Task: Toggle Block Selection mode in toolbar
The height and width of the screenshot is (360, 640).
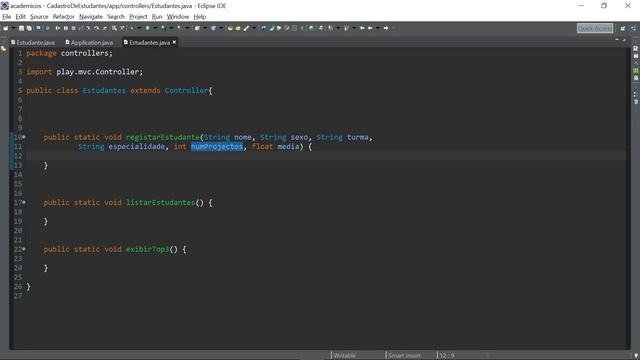Action: click(x=295, y=28)
